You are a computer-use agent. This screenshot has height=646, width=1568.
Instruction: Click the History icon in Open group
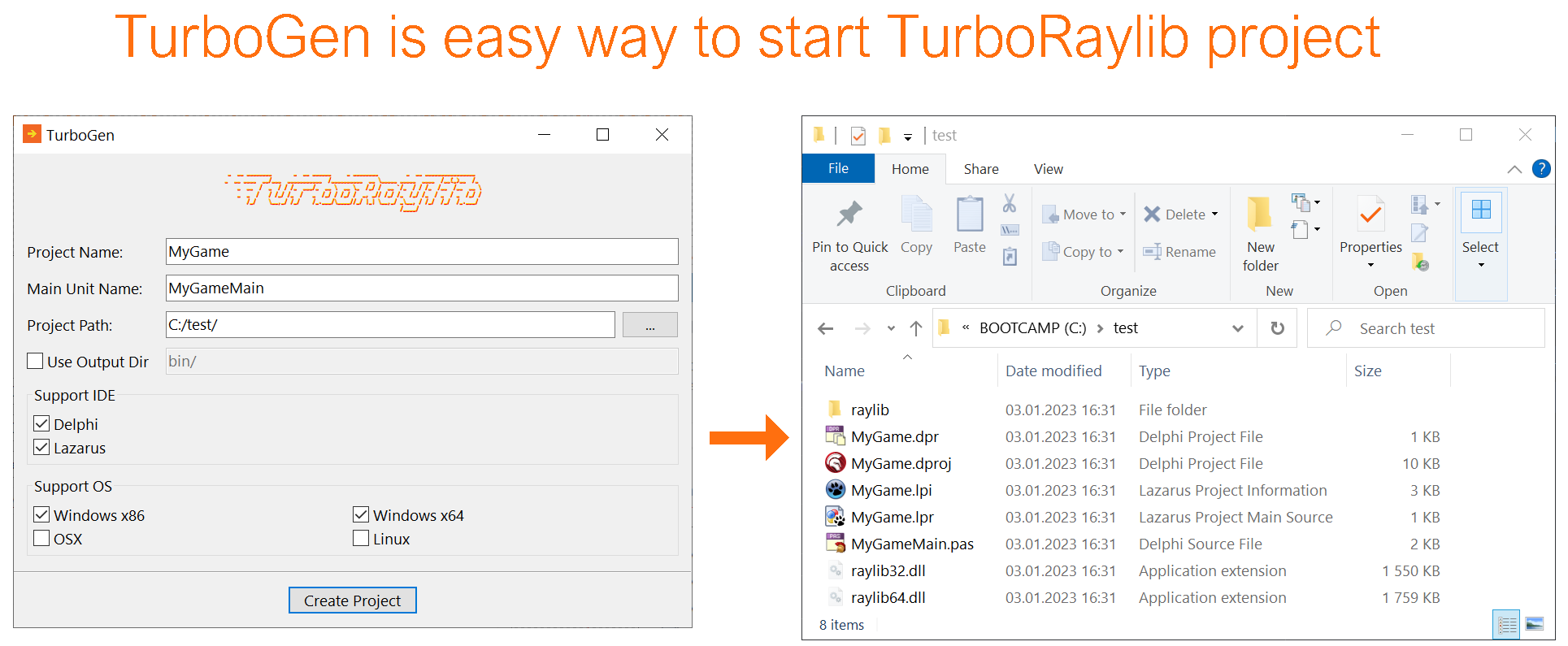click(x=1420, y=262)
